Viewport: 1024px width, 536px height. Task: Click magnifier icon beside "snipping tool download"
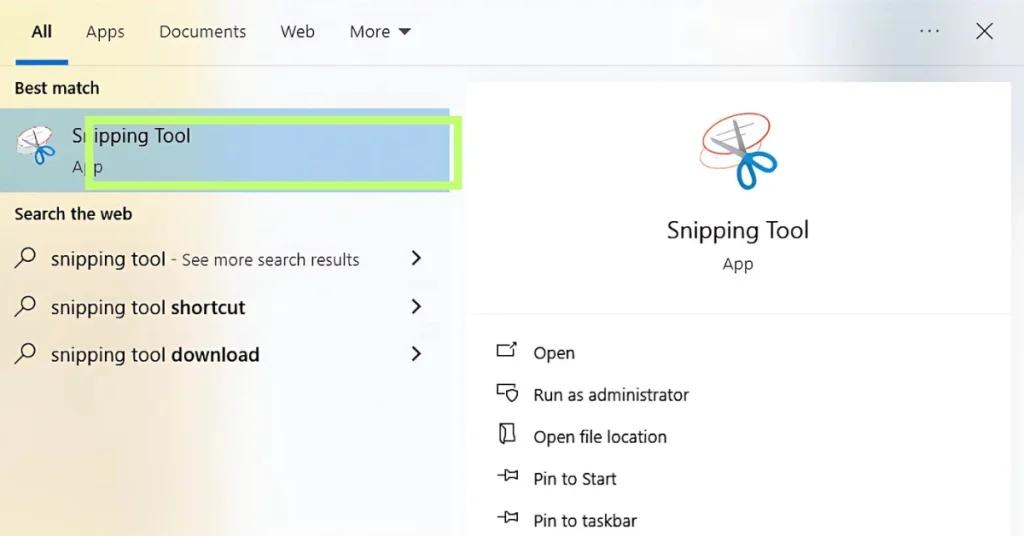25,353
